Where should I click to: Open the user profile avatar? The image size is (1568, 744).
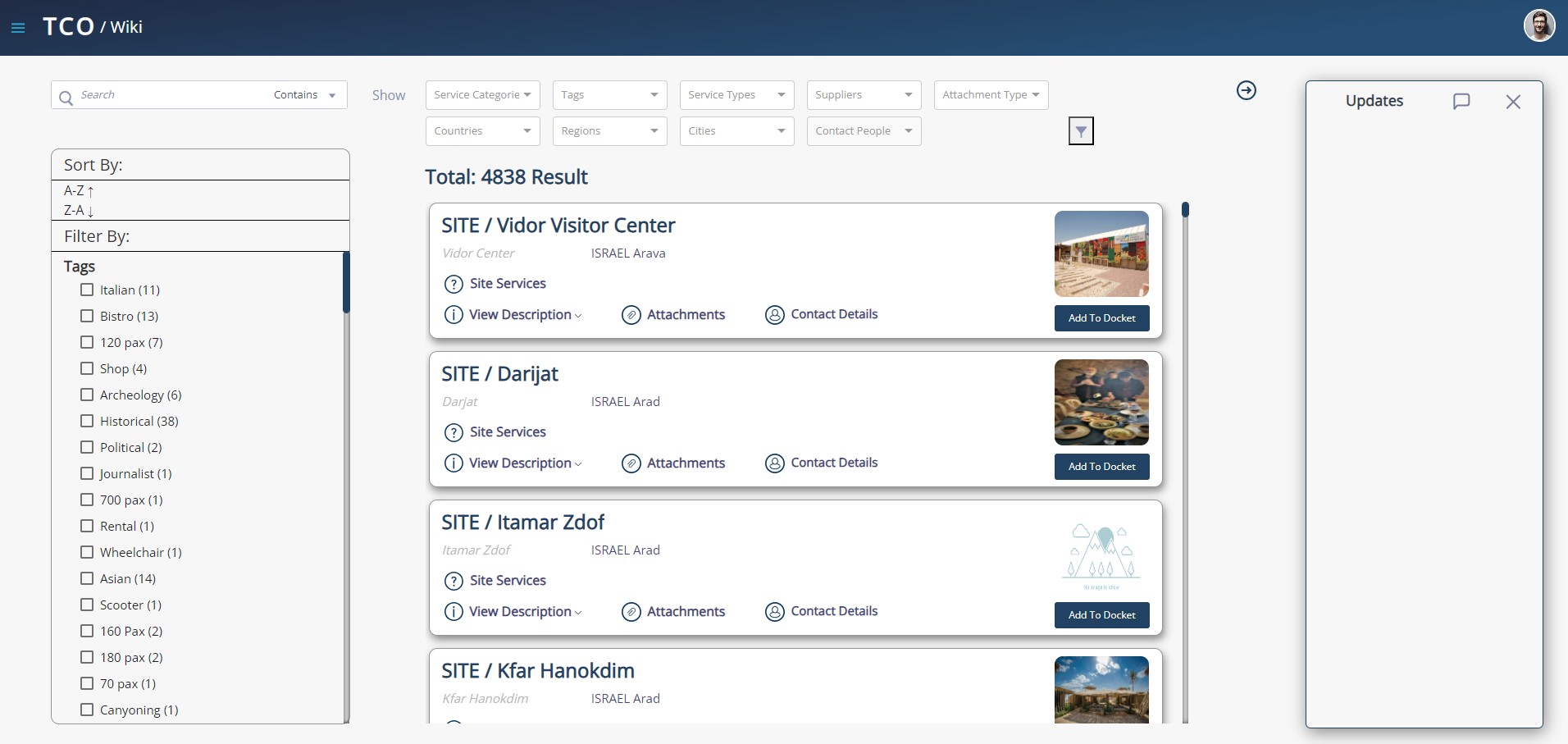1539,26
